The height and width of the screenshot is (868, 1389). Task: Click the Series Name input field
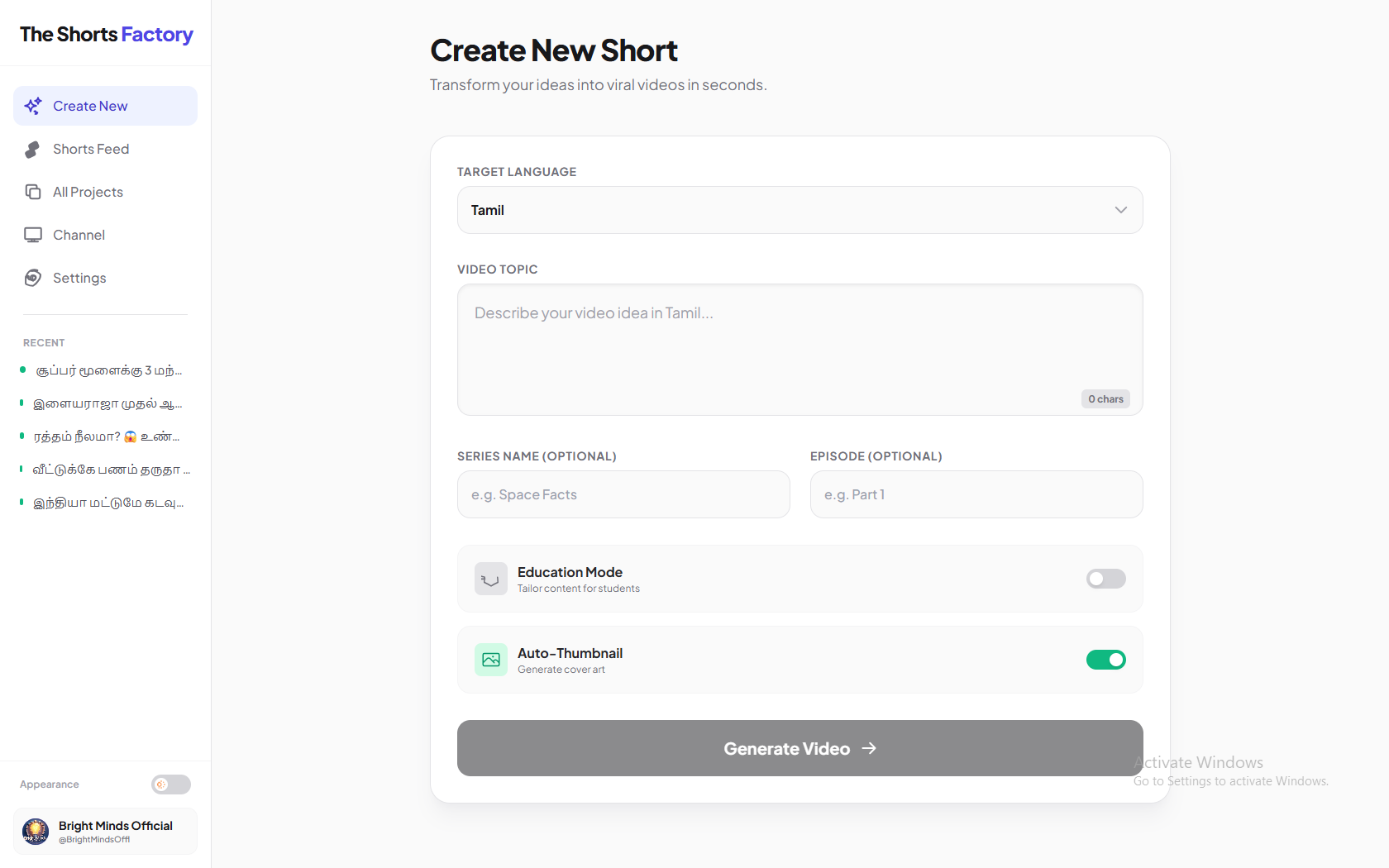(623, 494)
